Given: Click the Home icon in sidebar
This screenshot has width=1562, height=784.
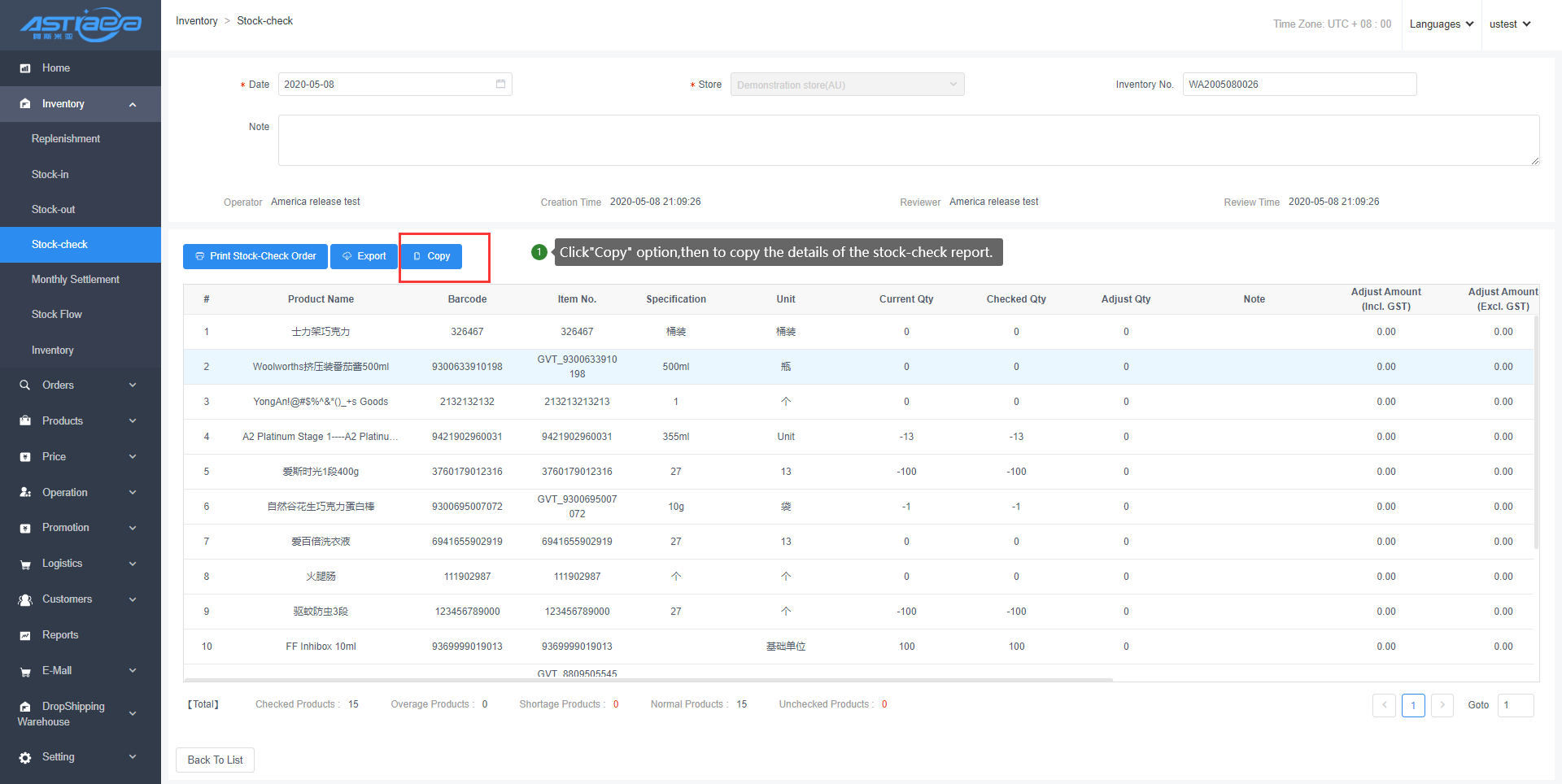Looking at the screenshot, I should 25,68.
